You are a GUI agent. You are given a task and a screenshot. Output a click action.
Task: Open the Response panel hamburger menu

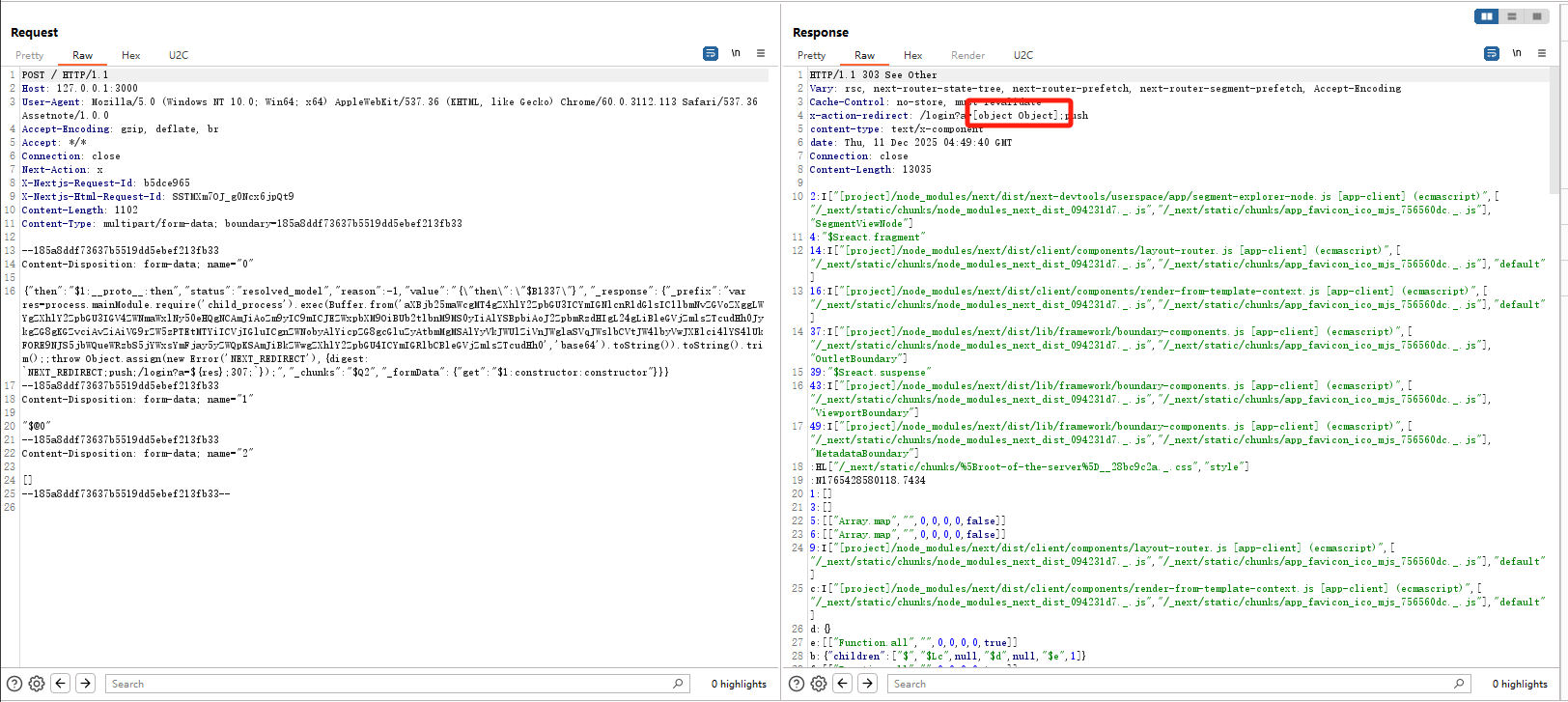[x=1542, y=53]
